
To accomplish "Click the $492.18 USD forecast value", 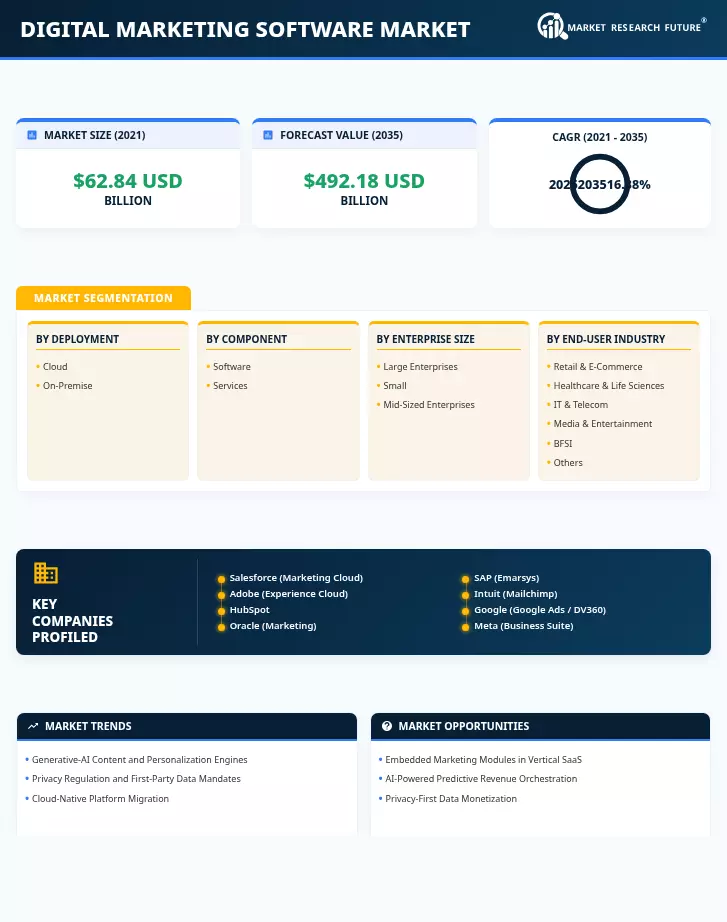I will (x=364, y=181).
